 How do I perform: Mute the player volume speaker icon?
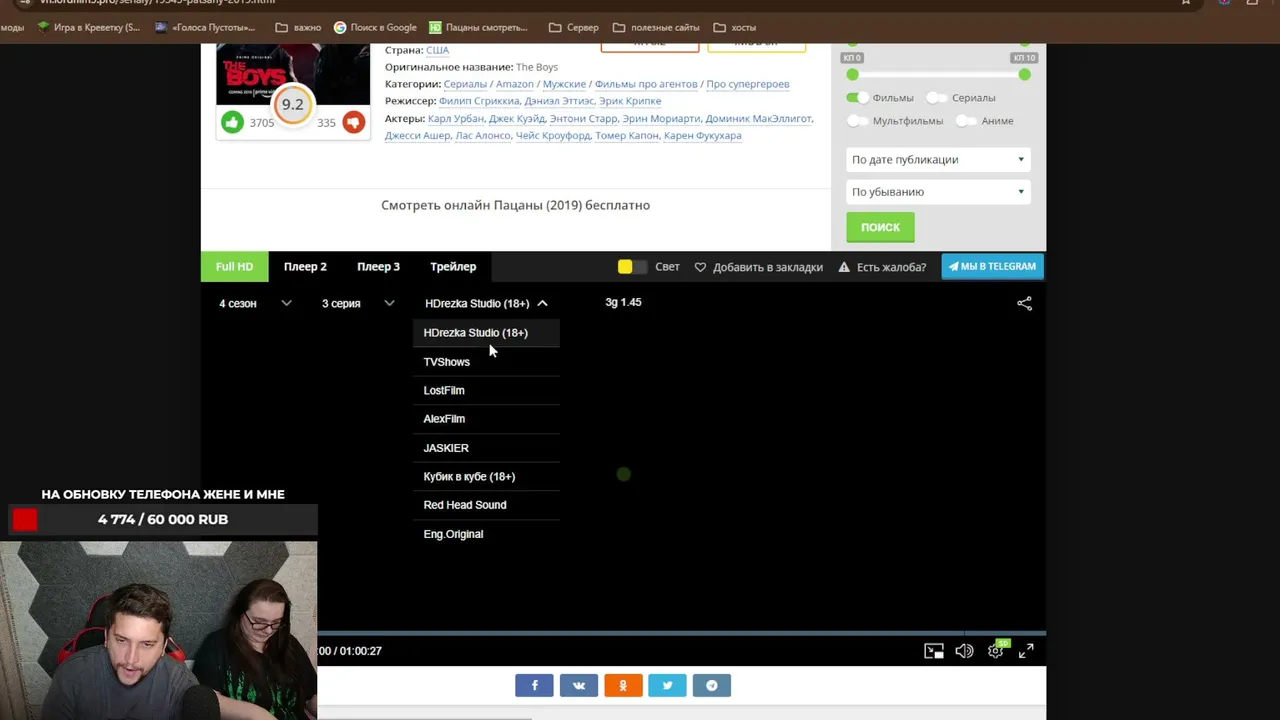(x=964, y=651)
